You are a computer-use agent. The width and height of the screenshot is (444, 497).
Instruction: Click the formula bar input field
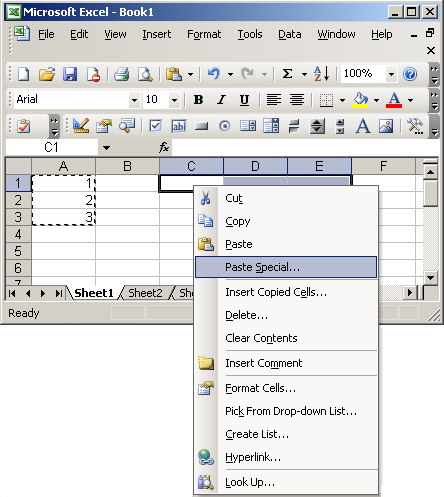click(x=305, y=147)
